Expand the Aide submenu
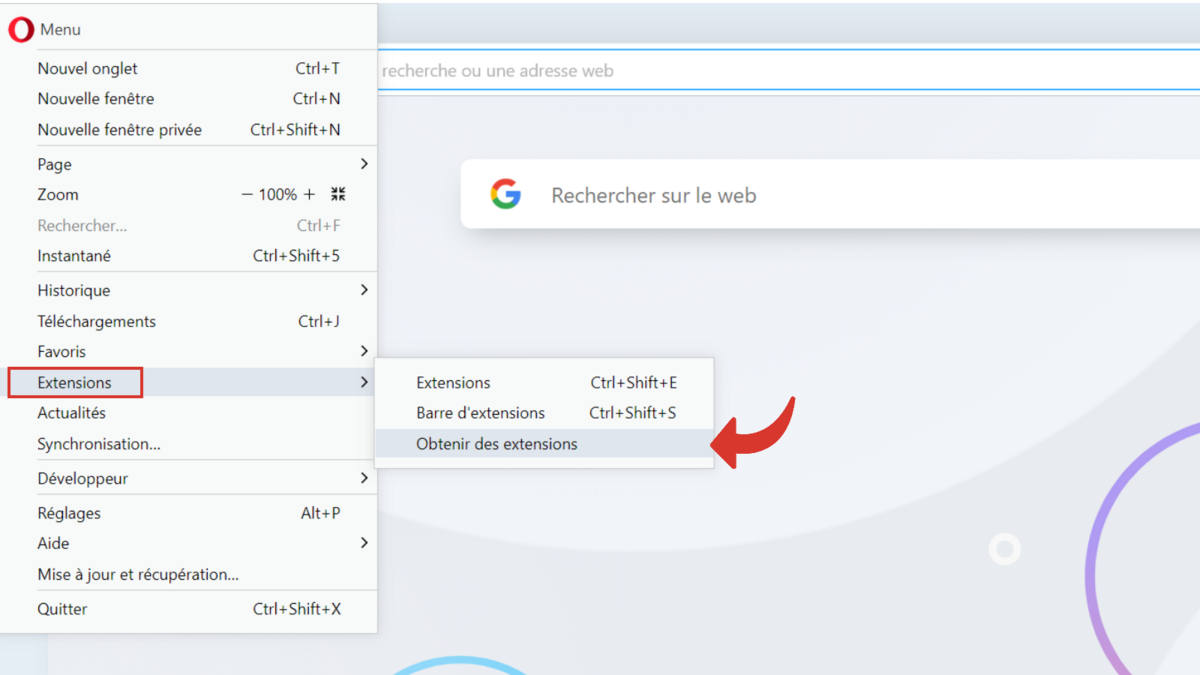 (189, 543)
